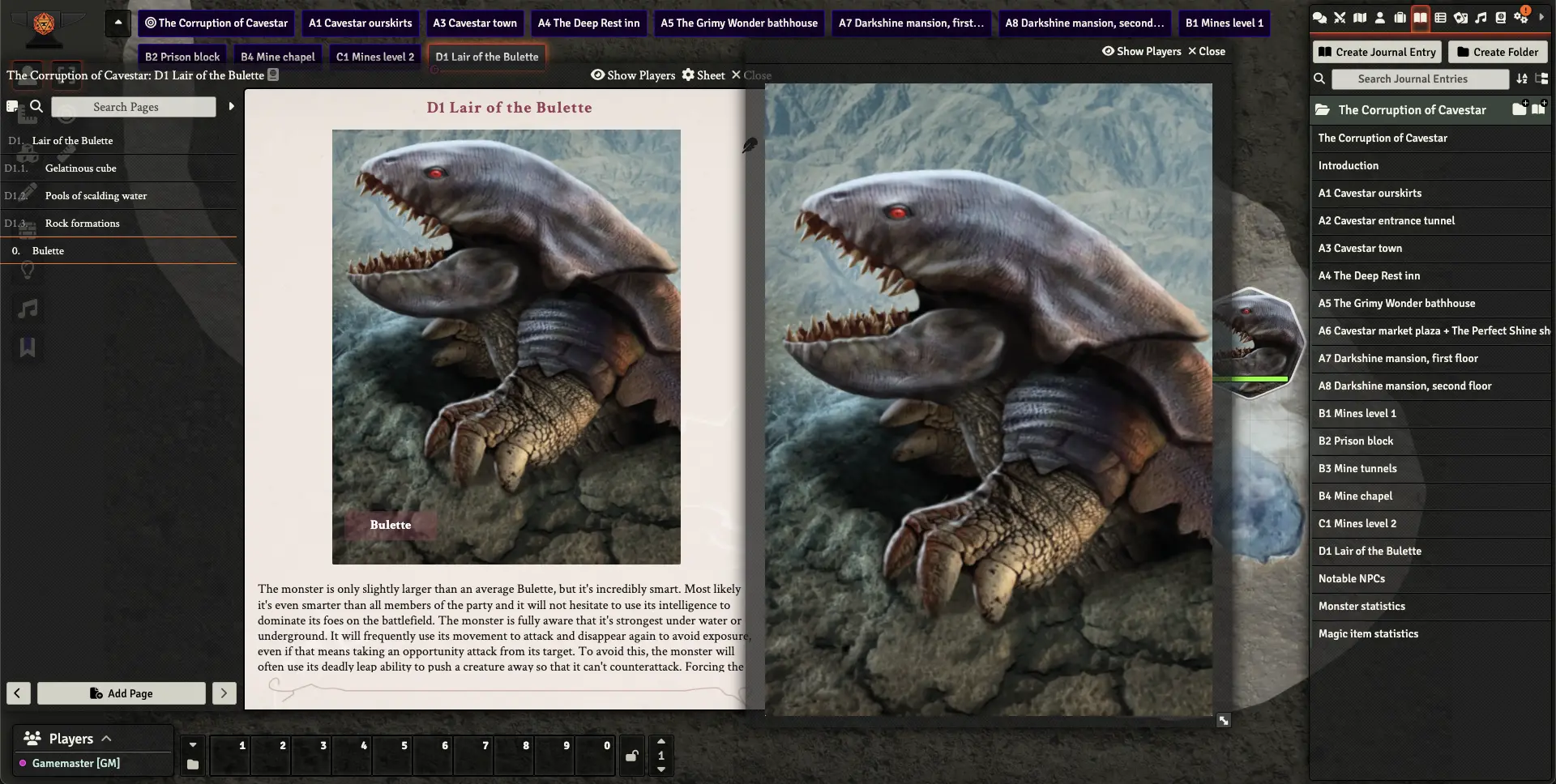Screen dimensions: 1556x784
Task: Show Players the Bulette image popout
Action: [x=1141, y=51]
